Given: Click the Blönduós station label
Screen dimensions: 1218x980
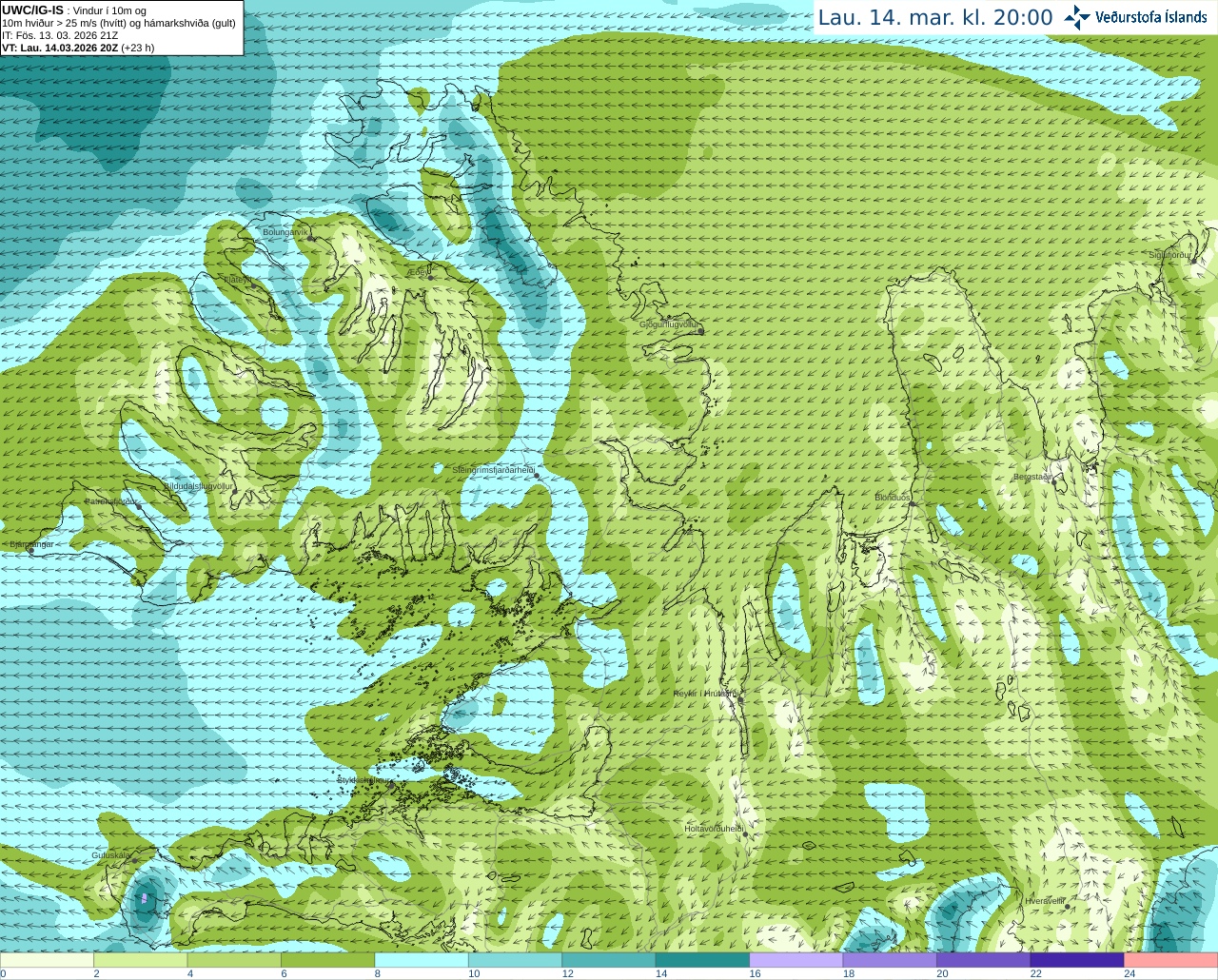Looking at the screenshot, I should tap(893, 498).
